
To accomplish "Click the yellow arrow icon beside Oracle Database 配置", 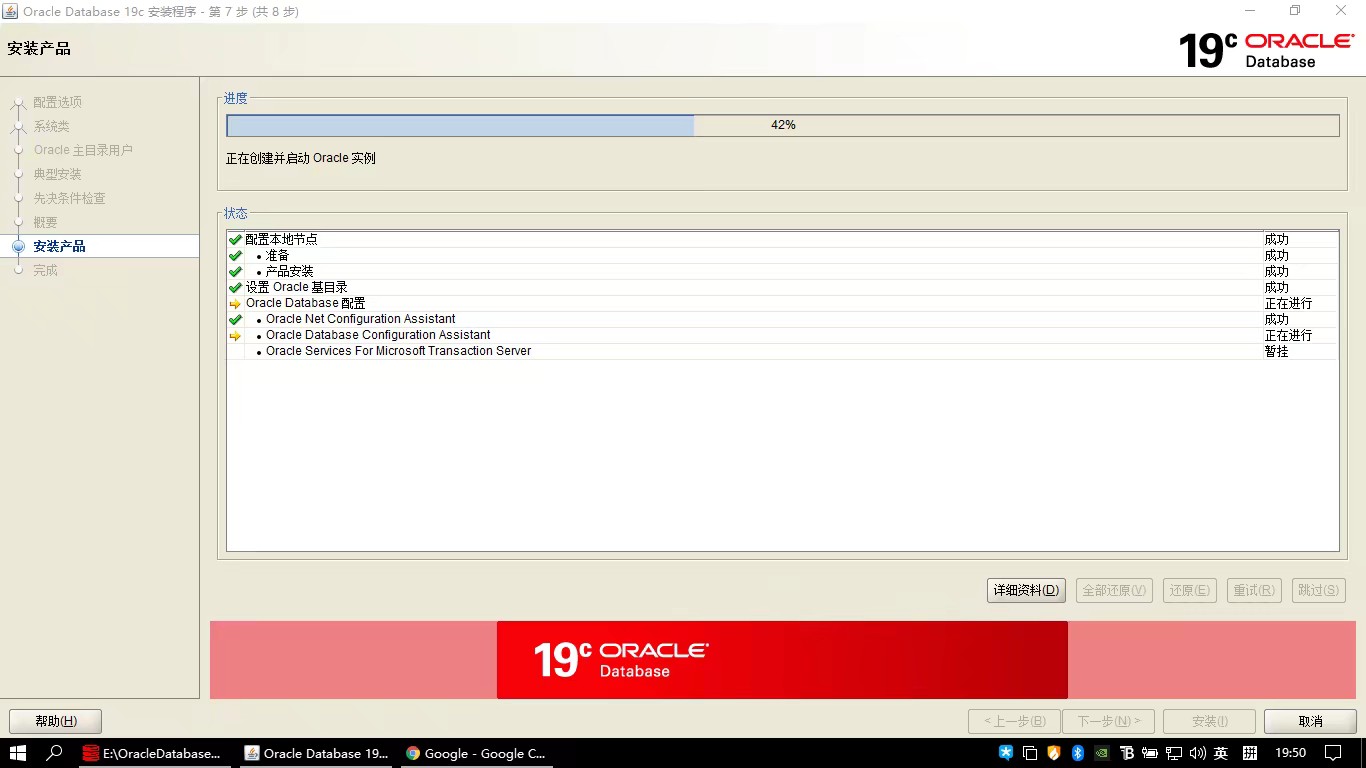I will tap(234, 303).
